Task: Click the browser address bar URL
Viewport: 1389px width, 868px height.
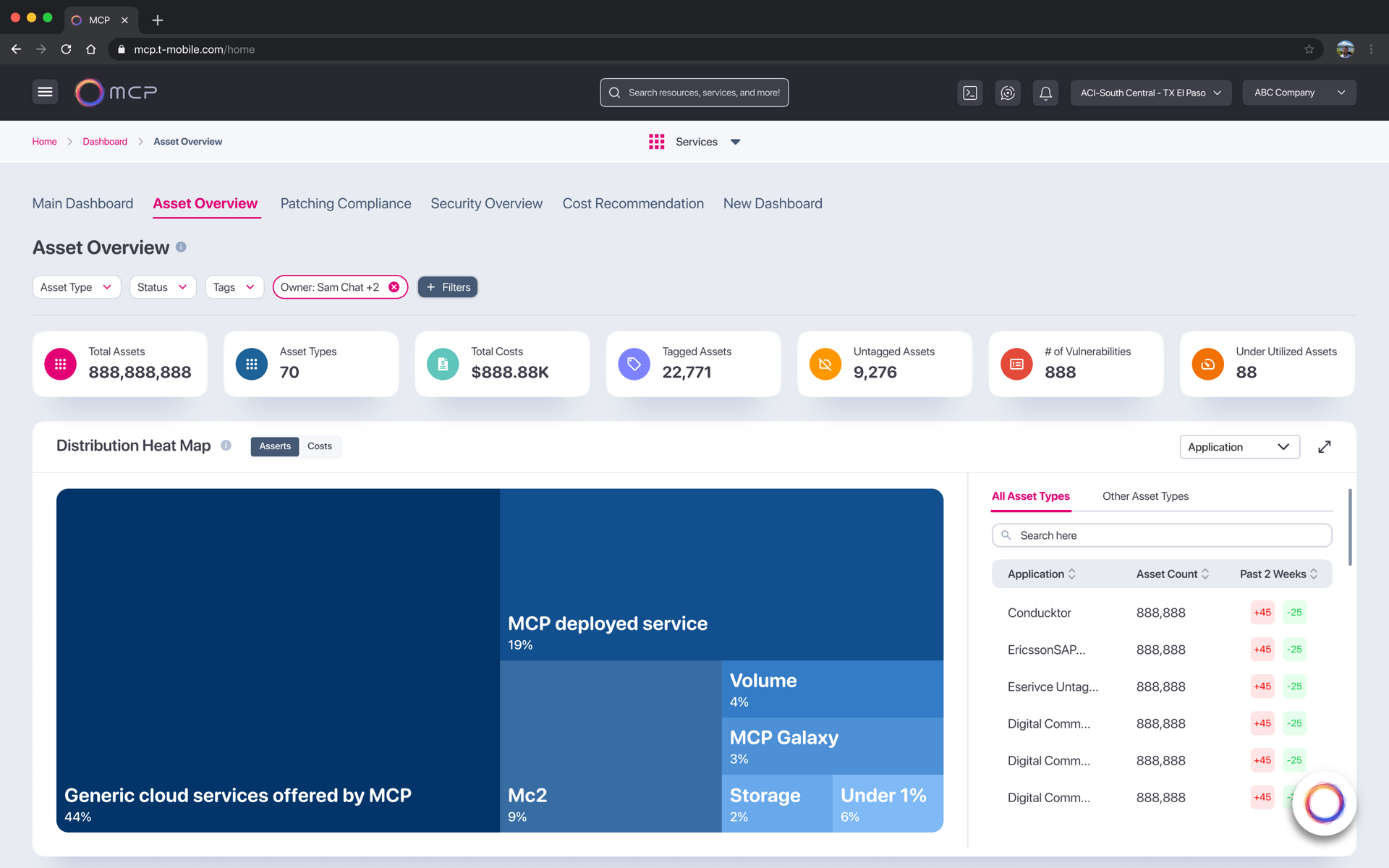Action: pyautogui.click(x=194, y=49)
